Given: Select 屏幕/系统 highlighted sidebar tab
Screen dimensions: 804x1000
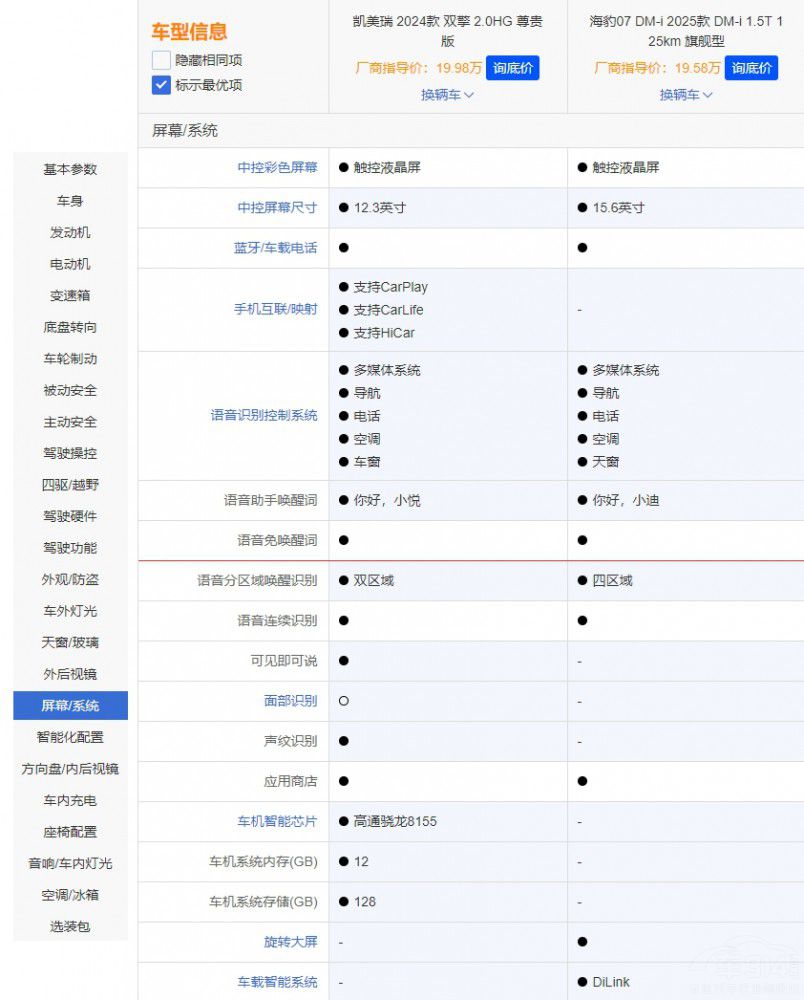Looking at the screenshot, I should 70,706.
